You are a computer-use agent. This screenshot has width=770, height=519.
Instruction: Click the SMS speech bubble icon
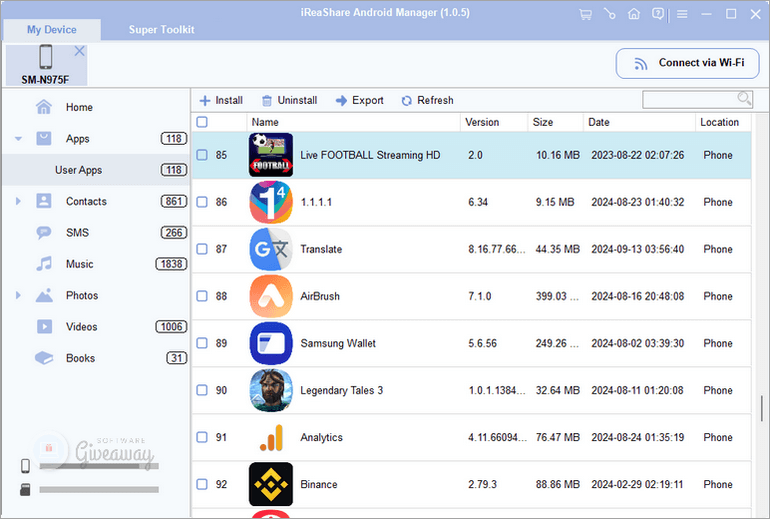tap(44, 233)
